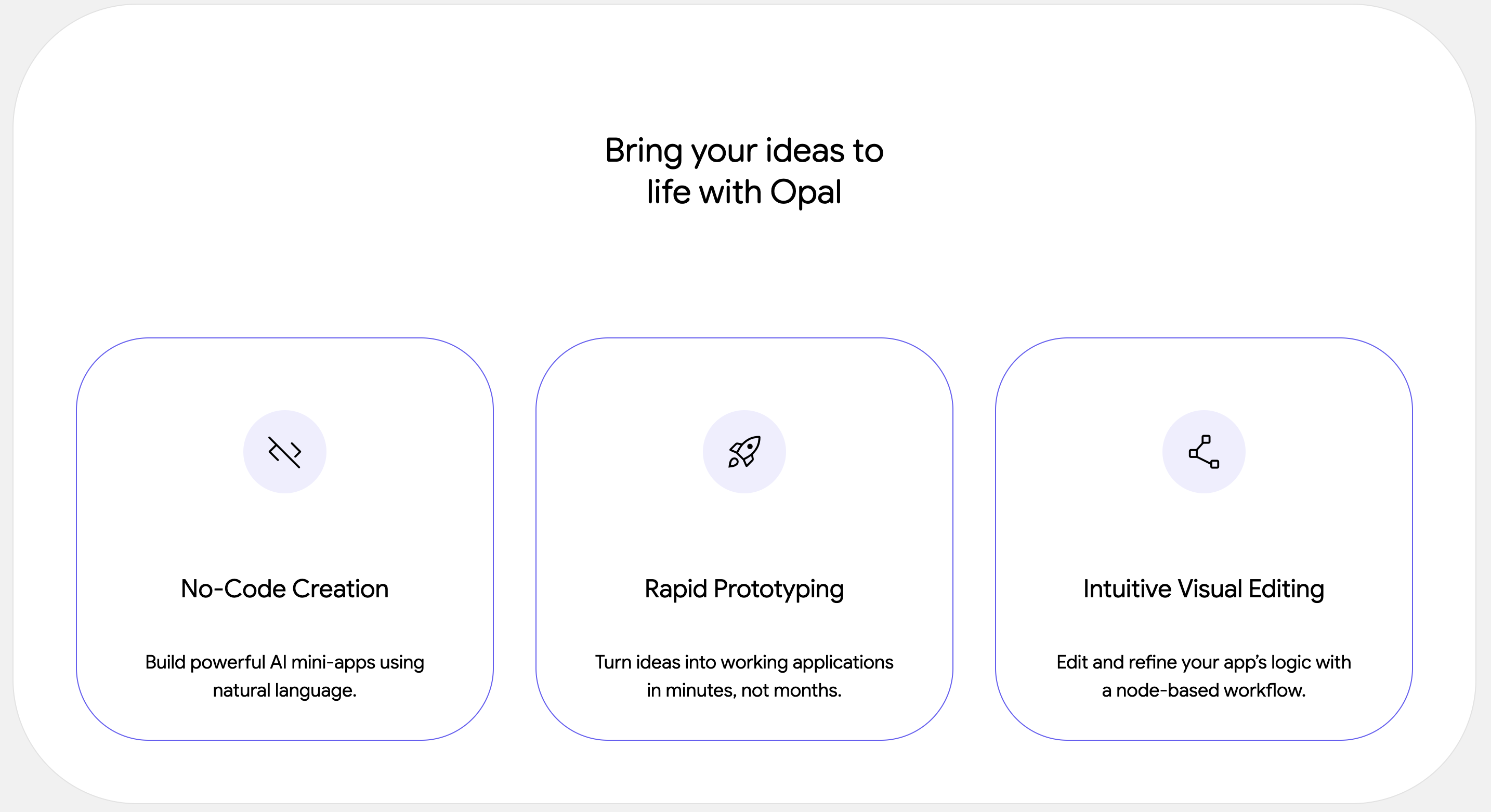This screenshot has width=1491, height=812.
Task: Click the word "Bring" in the headline
Action: click(643, 151)
